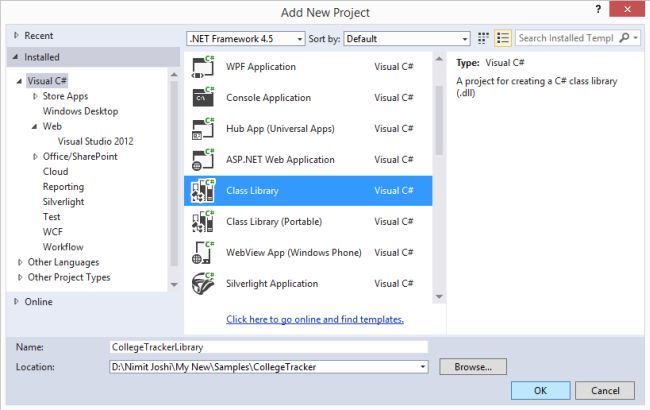Select Visual Studio 2012 under Web
The image size is (650, 410).
(96, 141)
